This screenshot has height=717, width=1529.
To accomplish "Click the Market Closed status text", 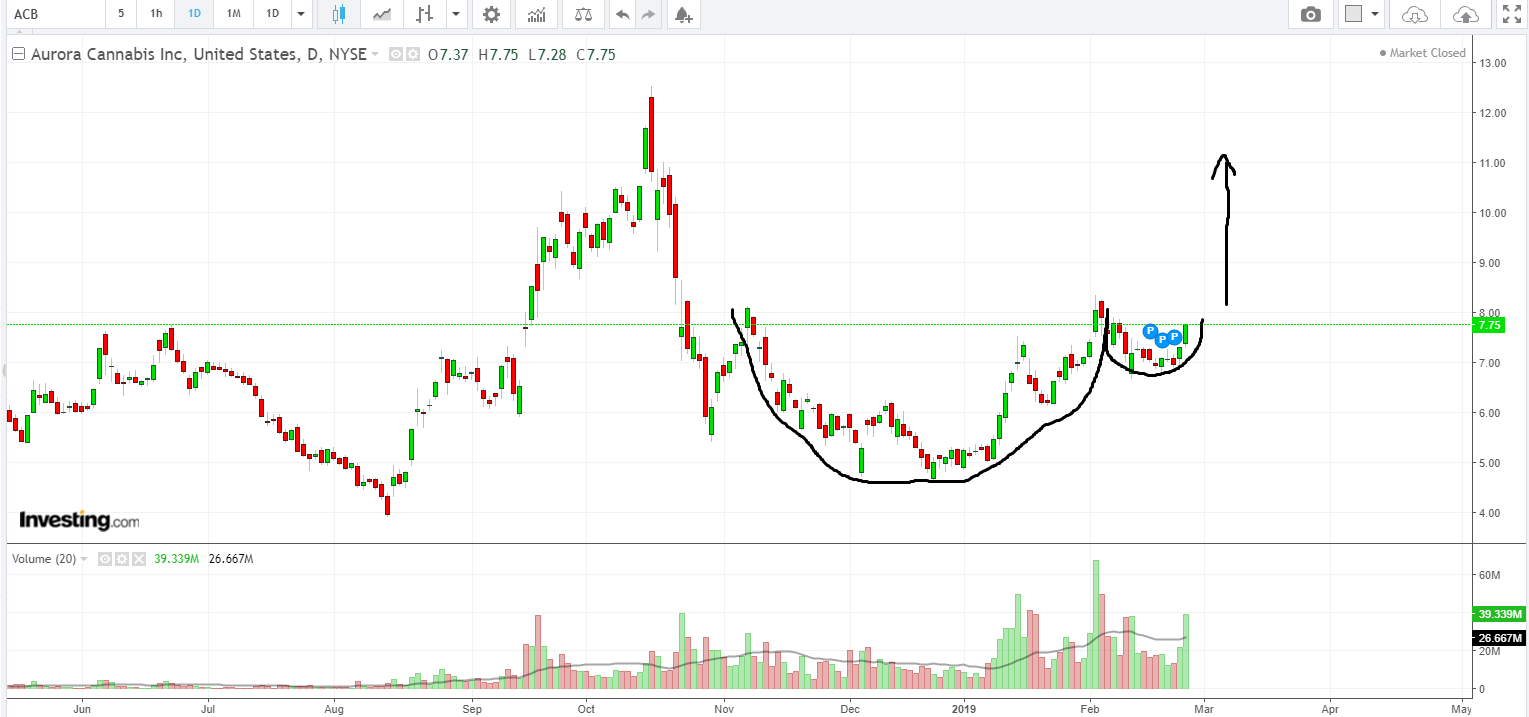I will tap(1427, 53).
